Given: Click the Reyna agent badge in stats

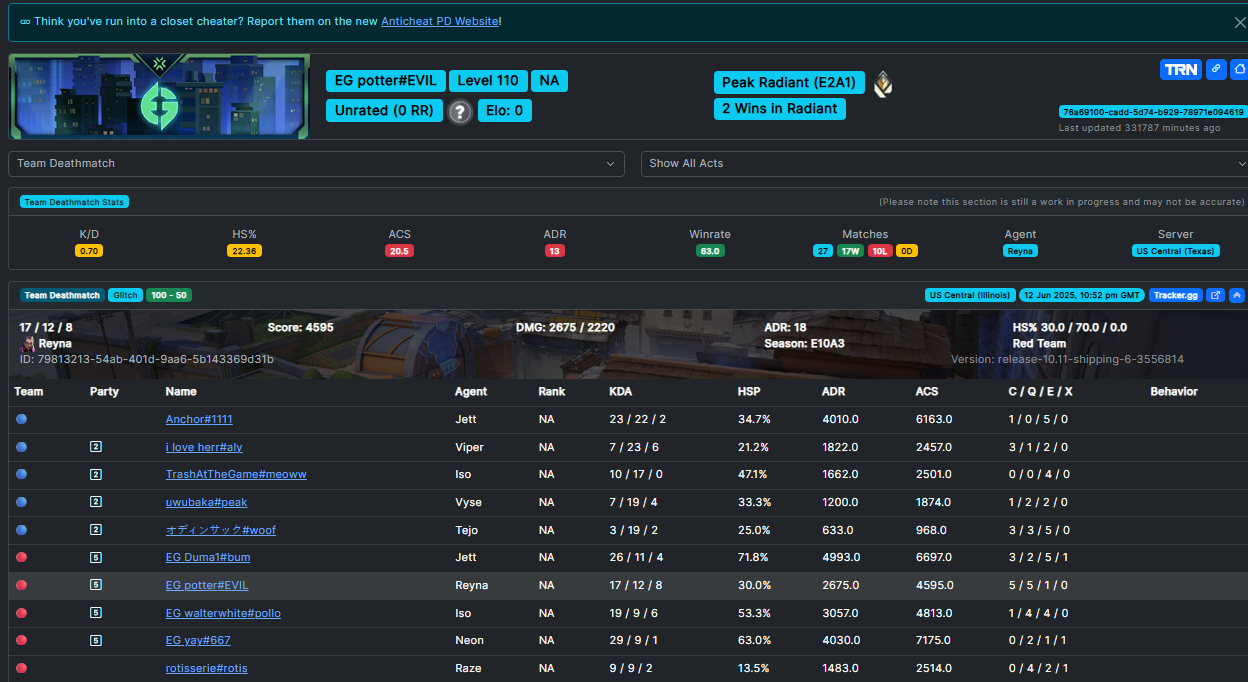Looking at the screenshot, I should [x=1020, y=251].
